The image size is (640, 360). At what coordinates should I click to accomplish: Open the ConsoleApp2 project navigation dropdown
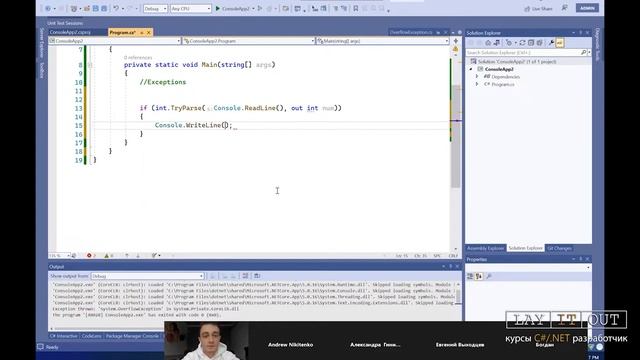tap(114, 41)
